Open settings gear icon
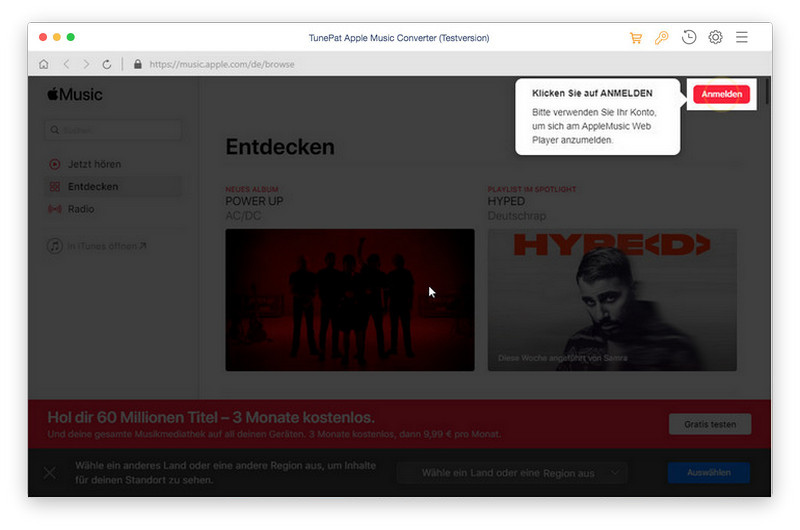800x530 pixels. (715, 37)
